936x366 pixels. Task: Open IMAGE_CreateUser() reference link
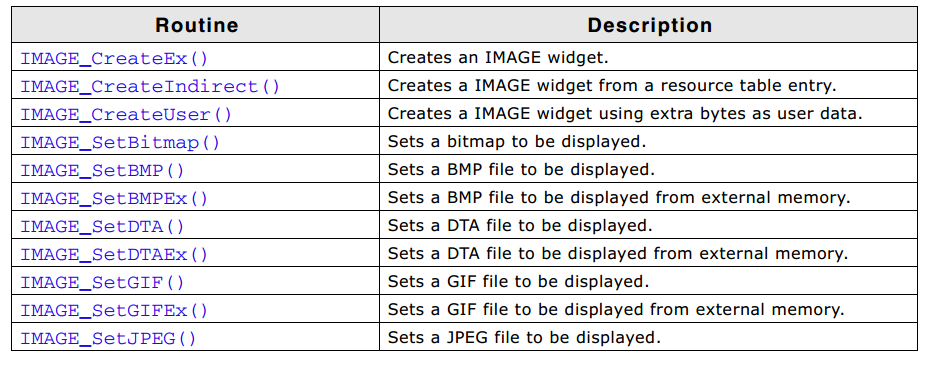click(126, 115)
